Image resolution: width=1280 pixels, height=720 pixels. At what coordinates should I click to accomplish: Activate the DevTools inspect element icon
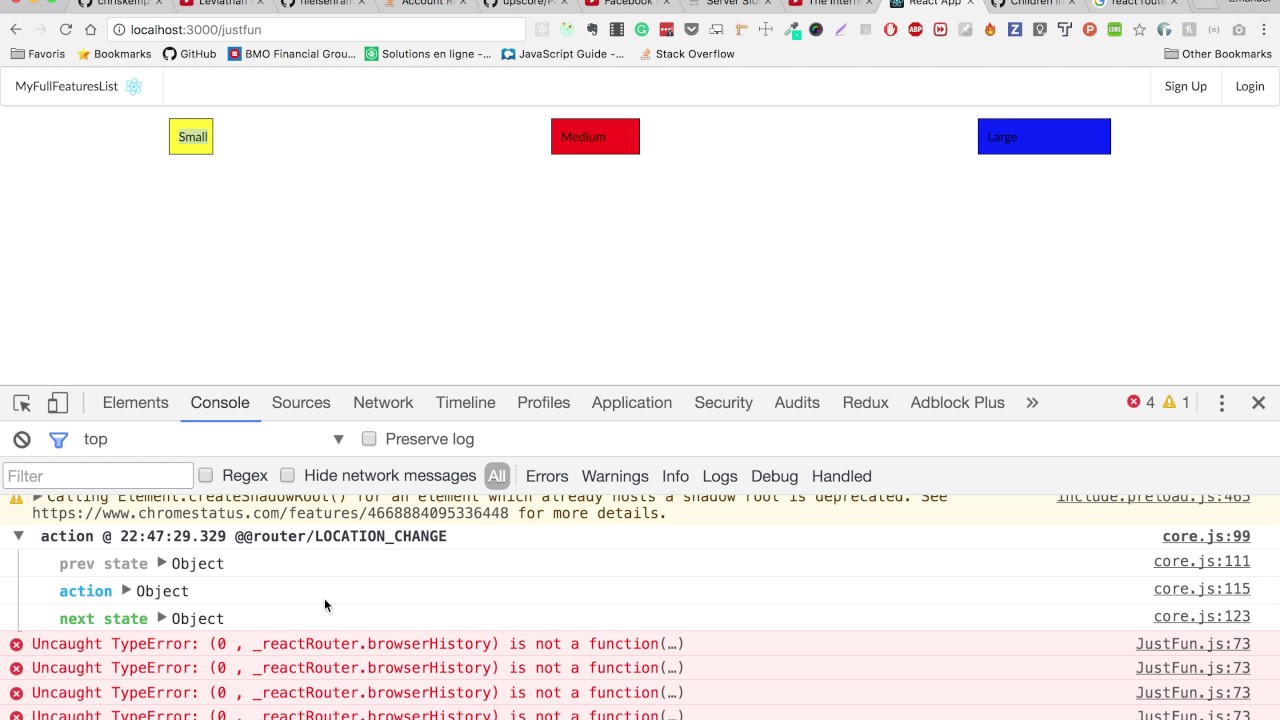coord(22,403)
